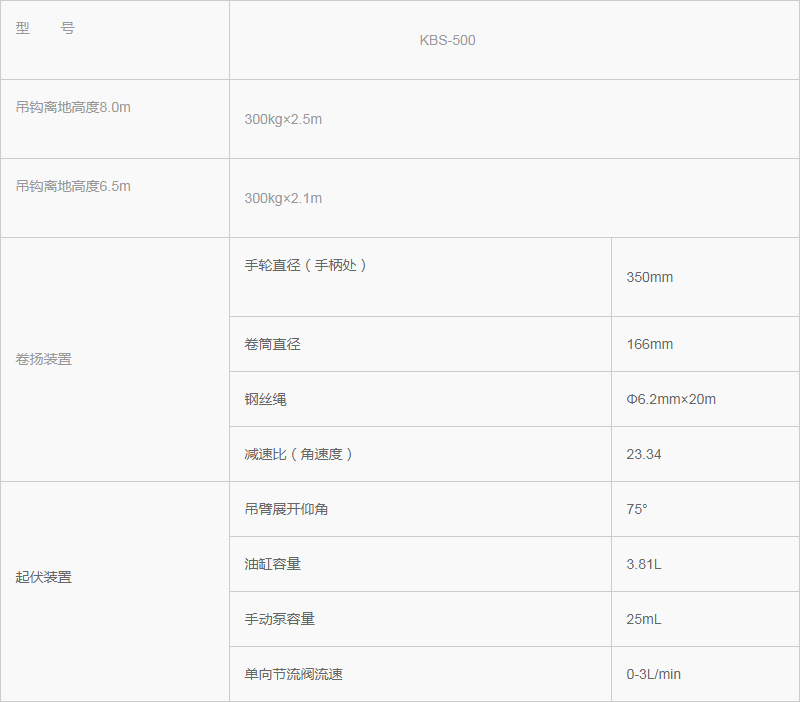Viewport: 800px width, 702px height.
Task: Select the 手动泵容量 label
Action: pyautogui.click(x=279, y=619)
